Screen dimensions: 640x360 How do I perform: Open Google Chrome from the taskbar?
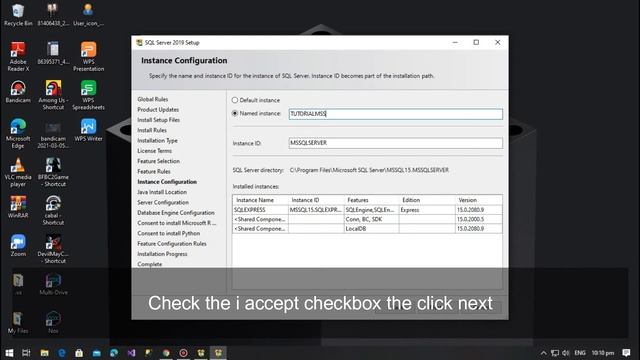click(166, 353)
